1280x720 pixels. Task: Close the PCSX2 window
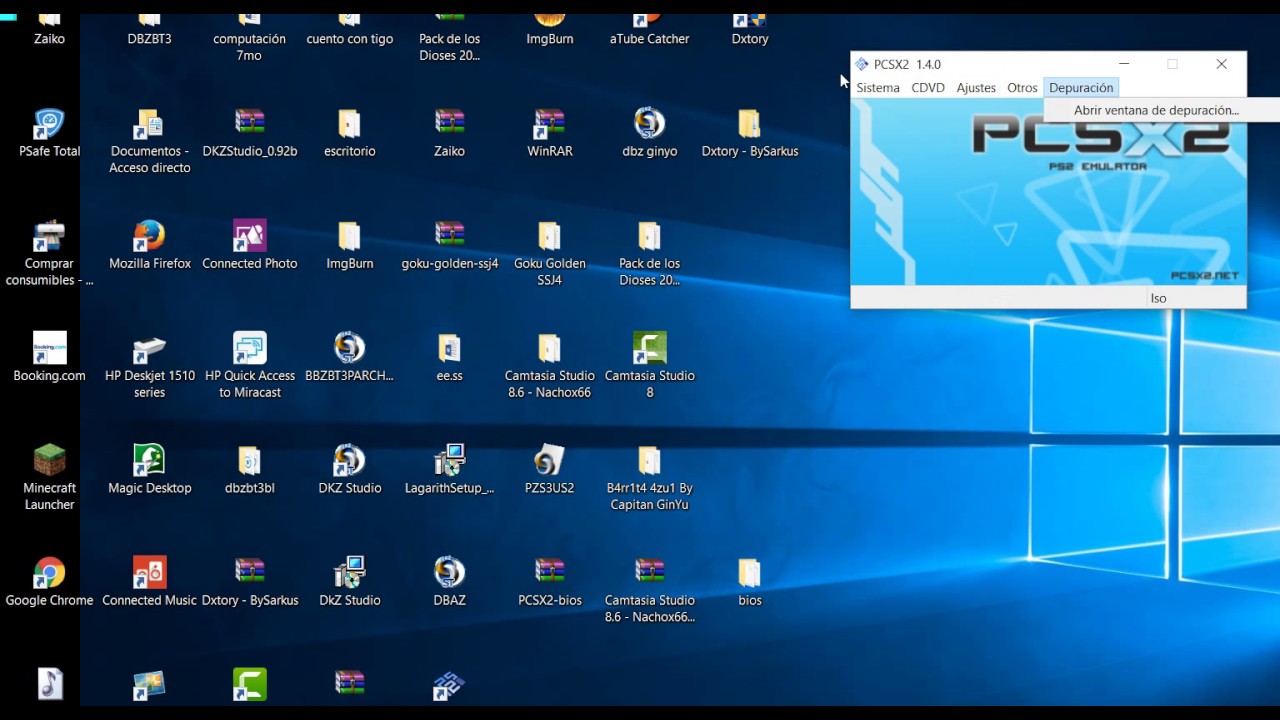coord(1221,64)
